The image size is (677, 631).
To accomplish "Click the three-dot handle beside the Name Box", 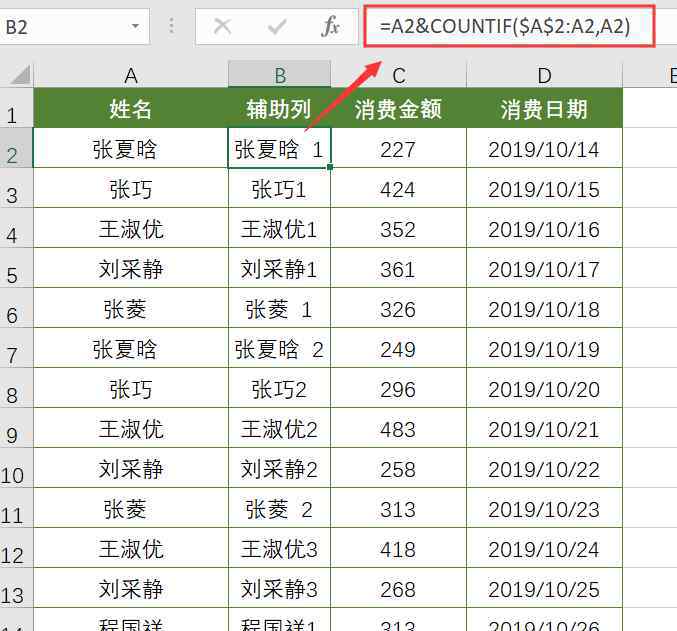I will [x=171, y=26].
